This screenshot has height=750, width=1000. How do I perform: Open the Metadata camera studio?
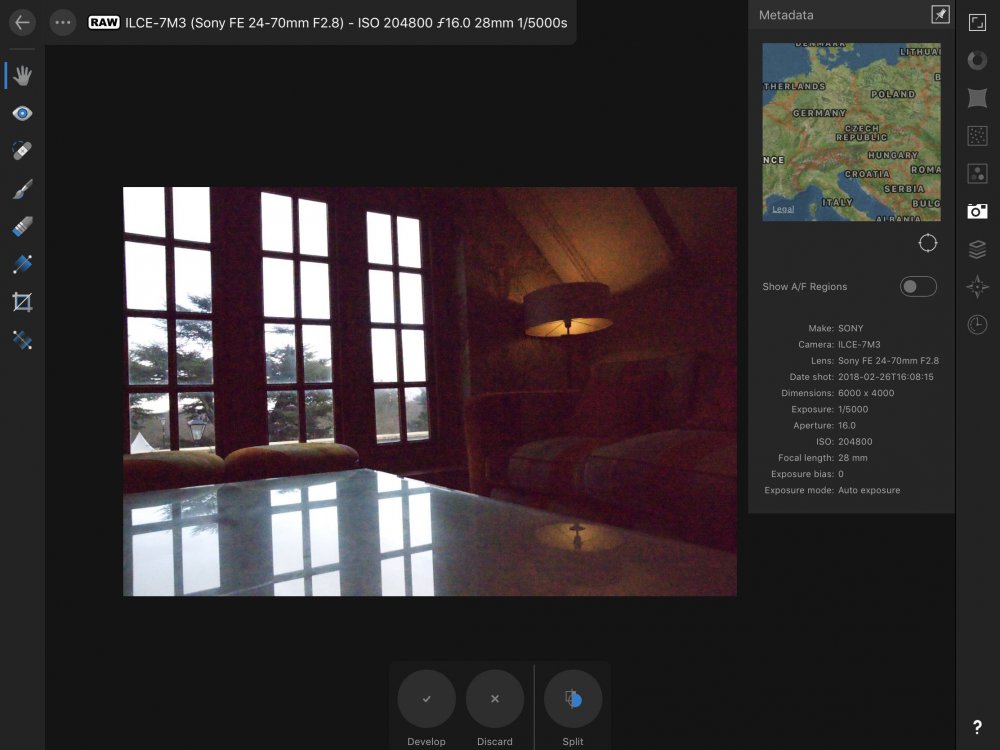tap(977, 211)
